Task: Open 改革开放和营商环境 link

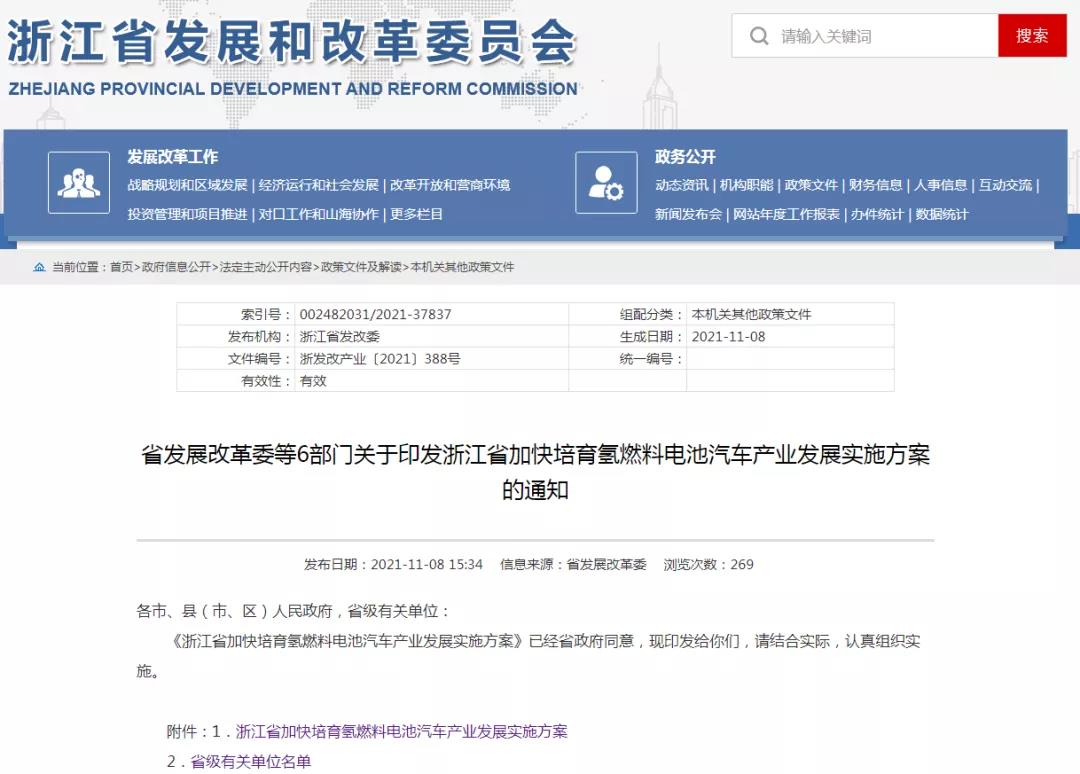Action: pos(450,185)
